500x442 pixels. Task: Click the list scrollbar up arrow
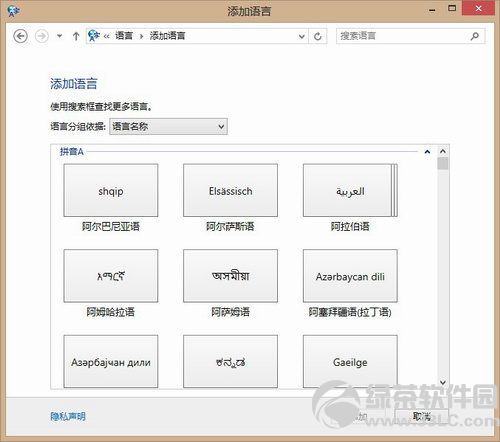point(443,151)
